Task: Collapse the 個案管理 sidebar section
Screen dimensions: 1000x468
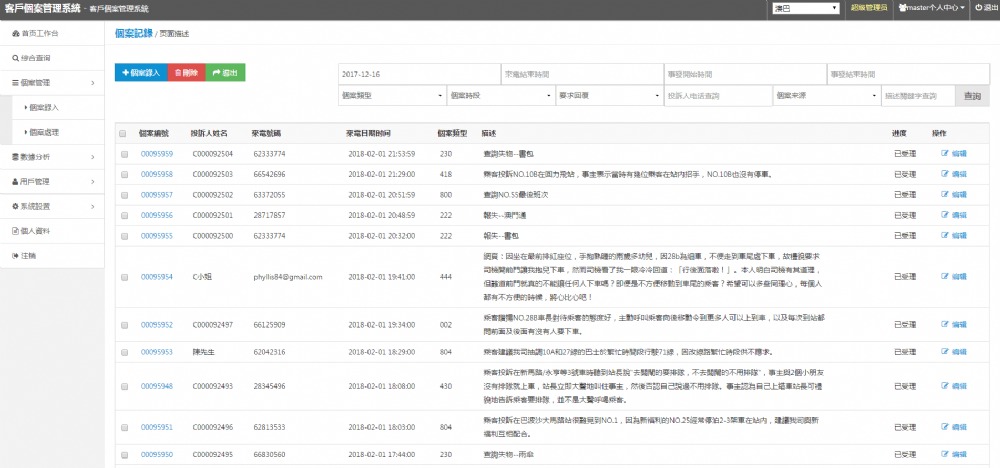Action: pyautogui.click(x=52, y=83)
